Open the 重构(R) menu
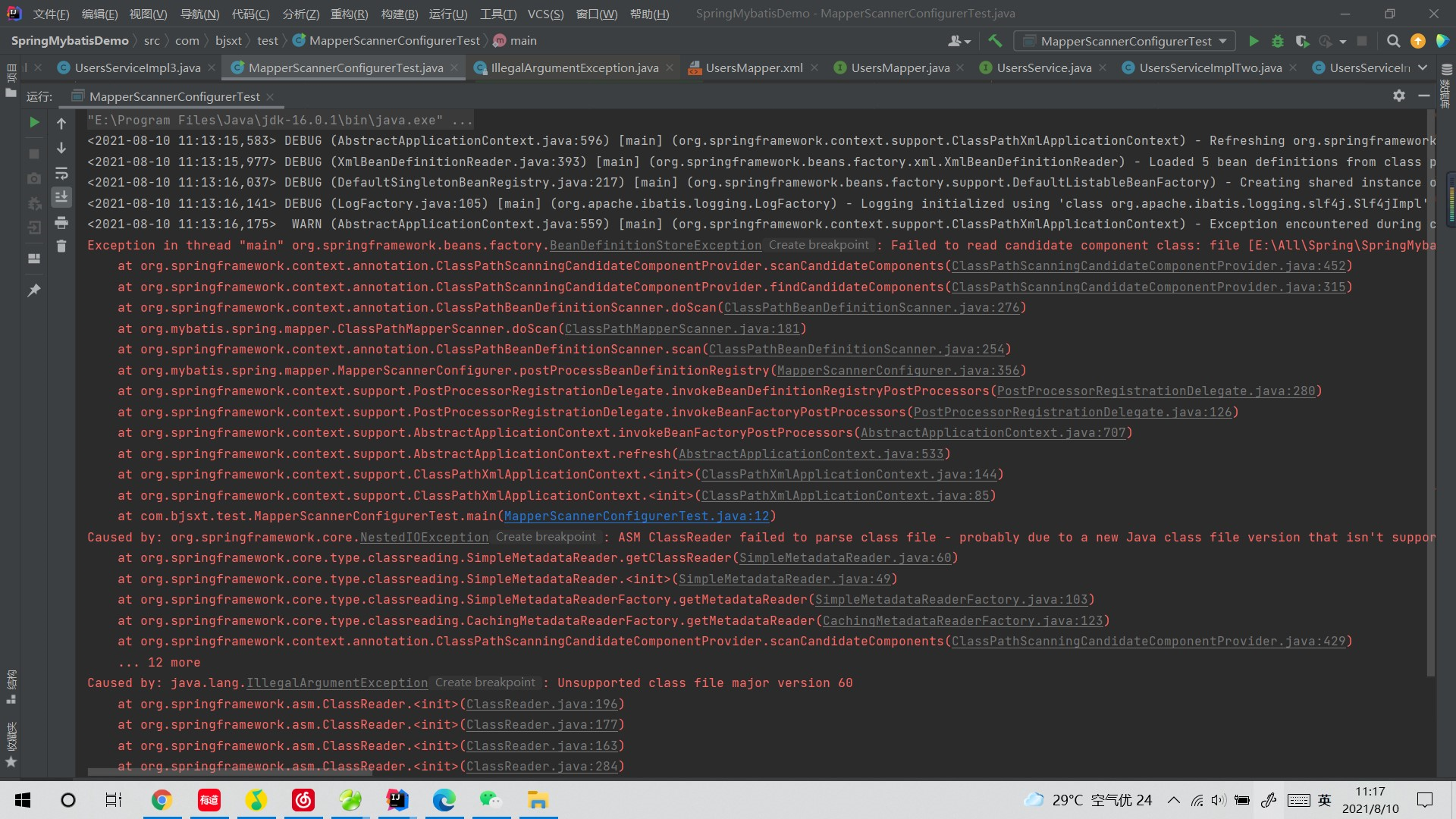The width and height of the screenshot is (1456, 819). [349, 14]
